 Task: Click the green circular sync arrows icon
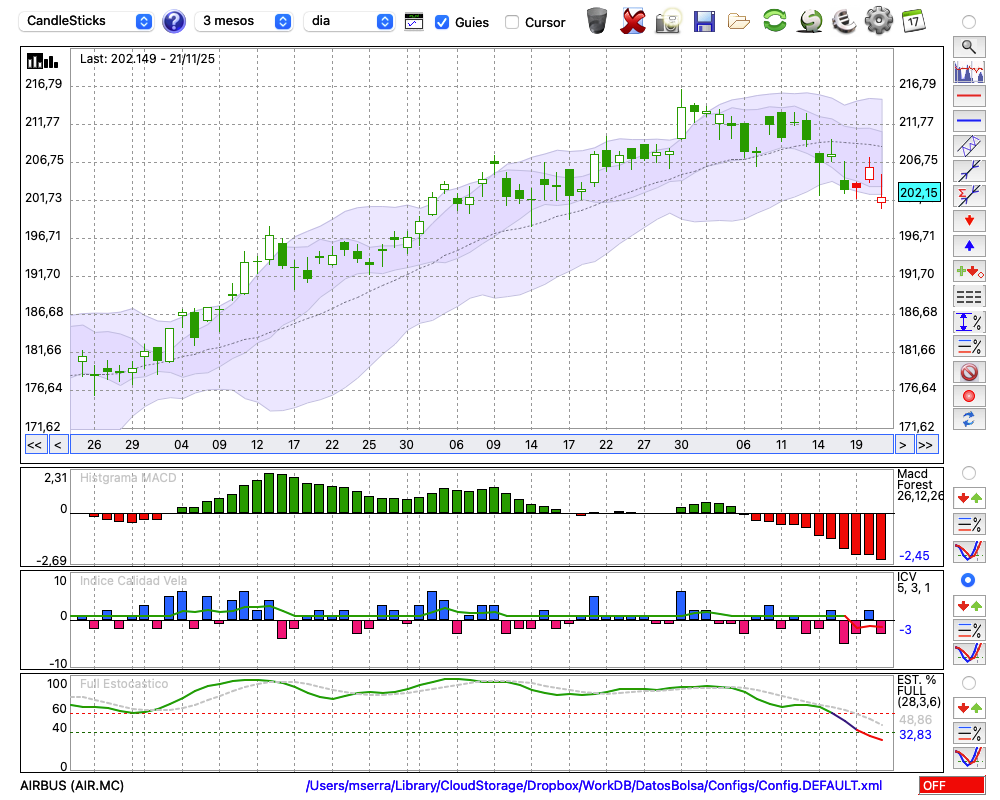click(774, 21)
